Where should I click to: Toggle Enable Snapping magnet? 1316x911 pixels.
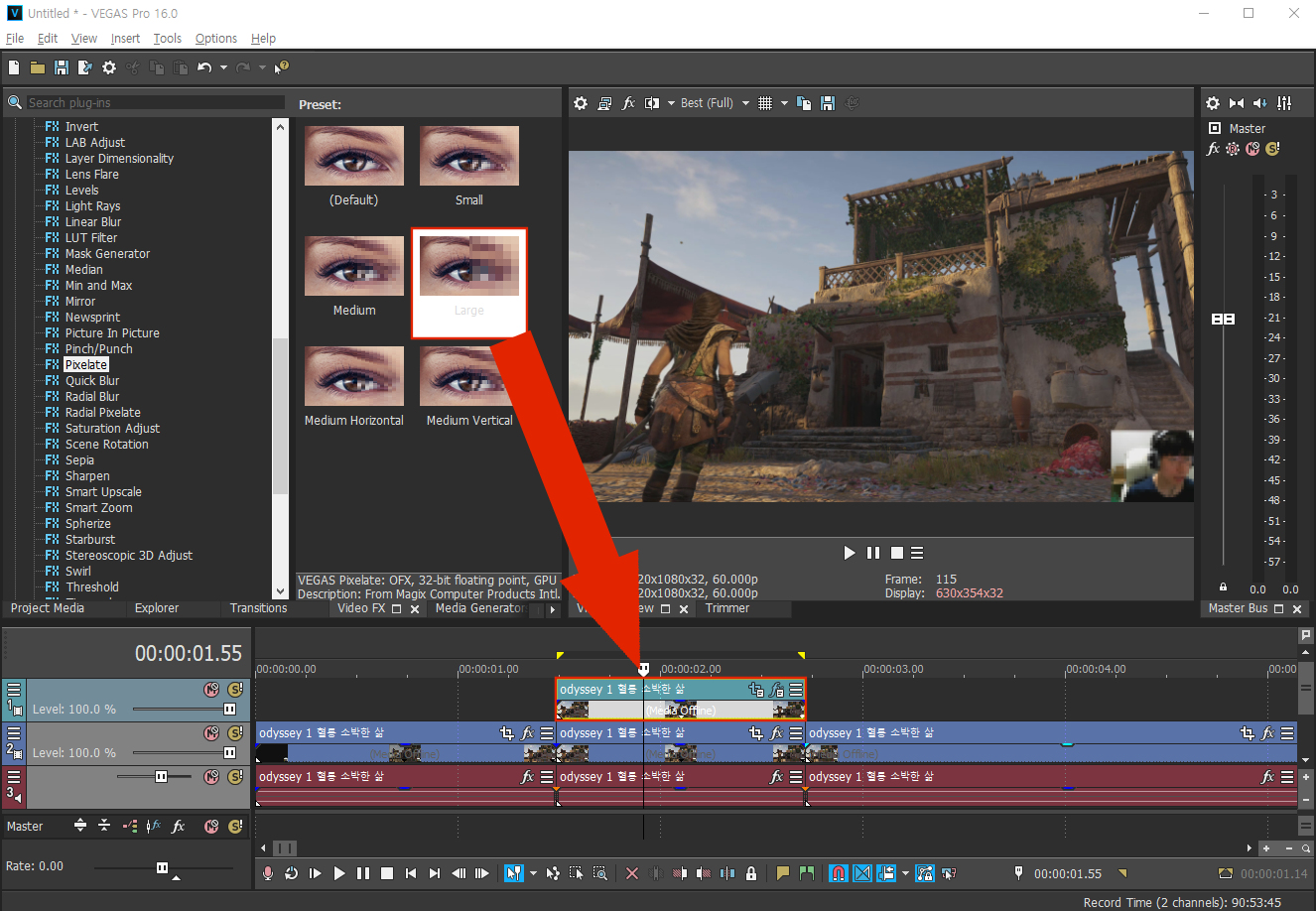click(x=839, y=873)
